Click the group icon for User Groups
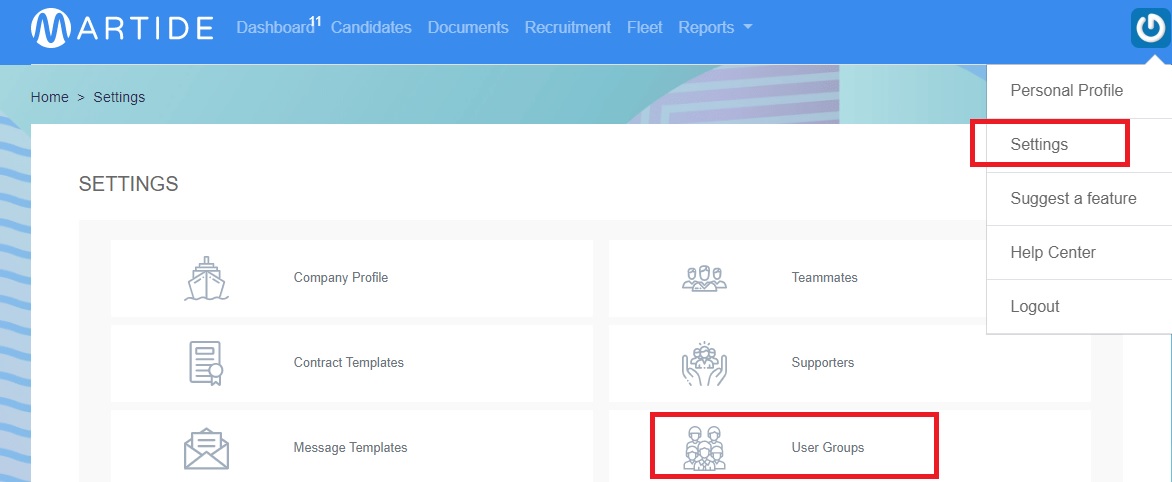The image size is (1172, 482). [x=704, y=448]
